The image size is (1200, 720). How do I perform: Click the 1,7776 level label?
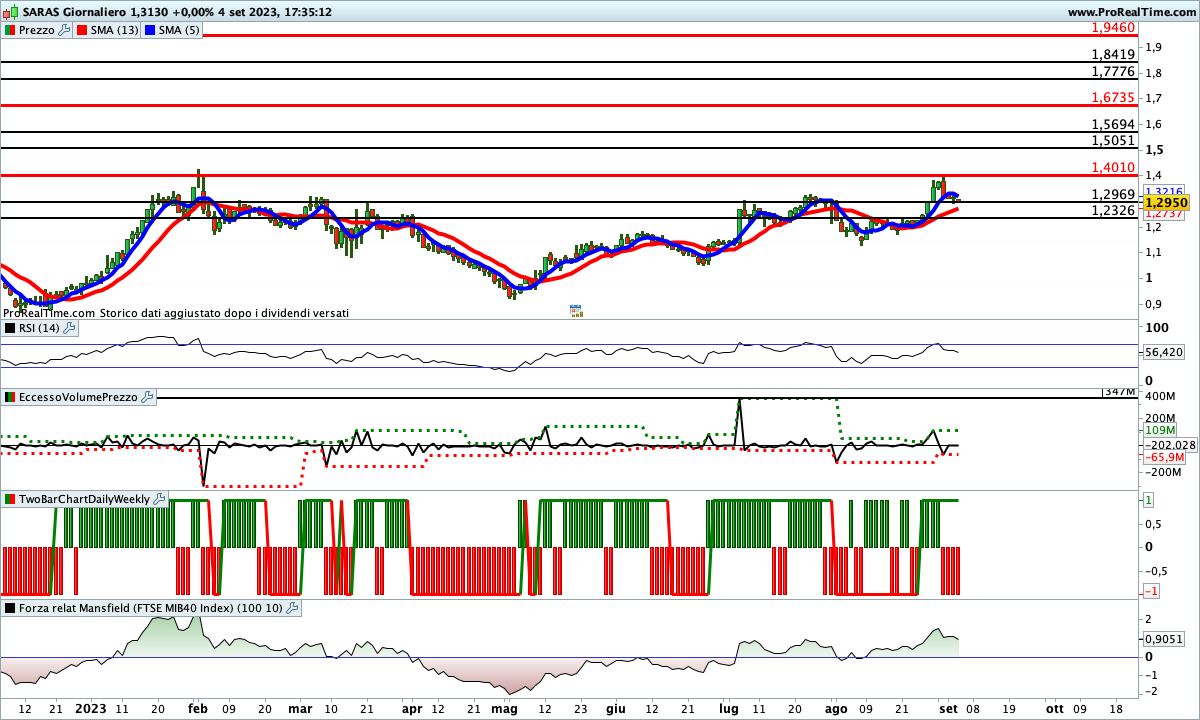tap(1113, 71)
